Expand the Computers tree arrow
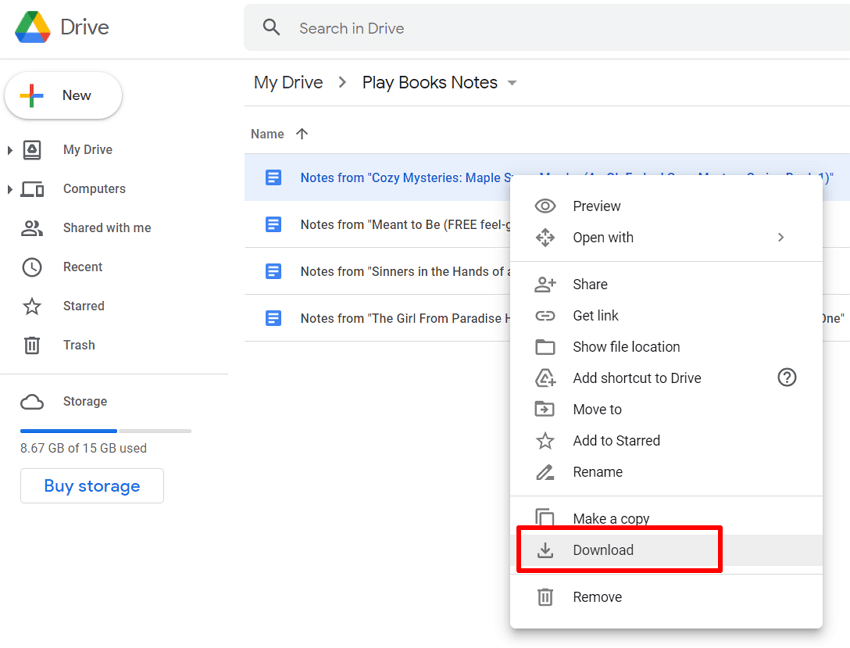 pyautogui.click(x=10, y=189)
